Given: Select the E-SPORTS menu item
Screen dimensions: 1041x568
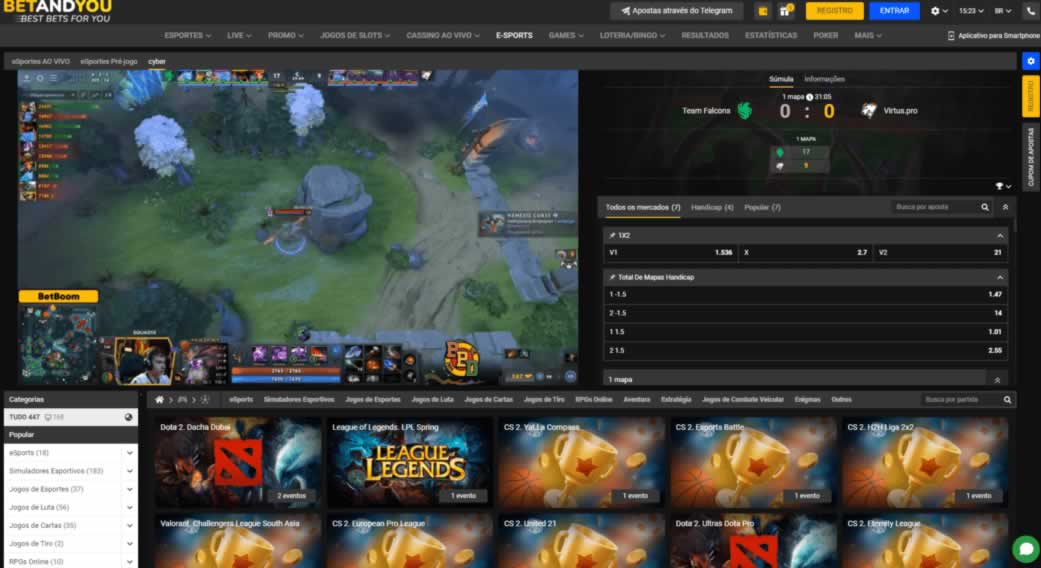Looking at the screenshot, I should tap(514, 35).
